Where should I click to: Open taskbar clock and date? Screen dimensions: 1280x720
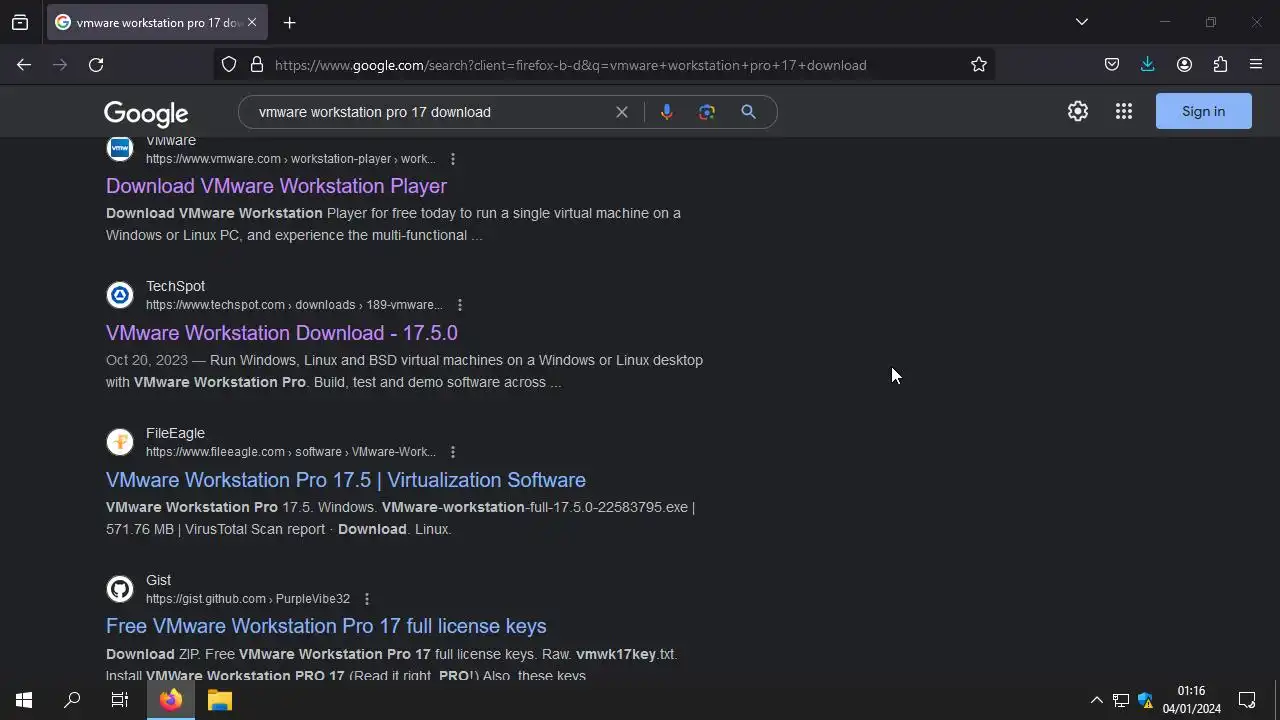(x=1191, y=700)
